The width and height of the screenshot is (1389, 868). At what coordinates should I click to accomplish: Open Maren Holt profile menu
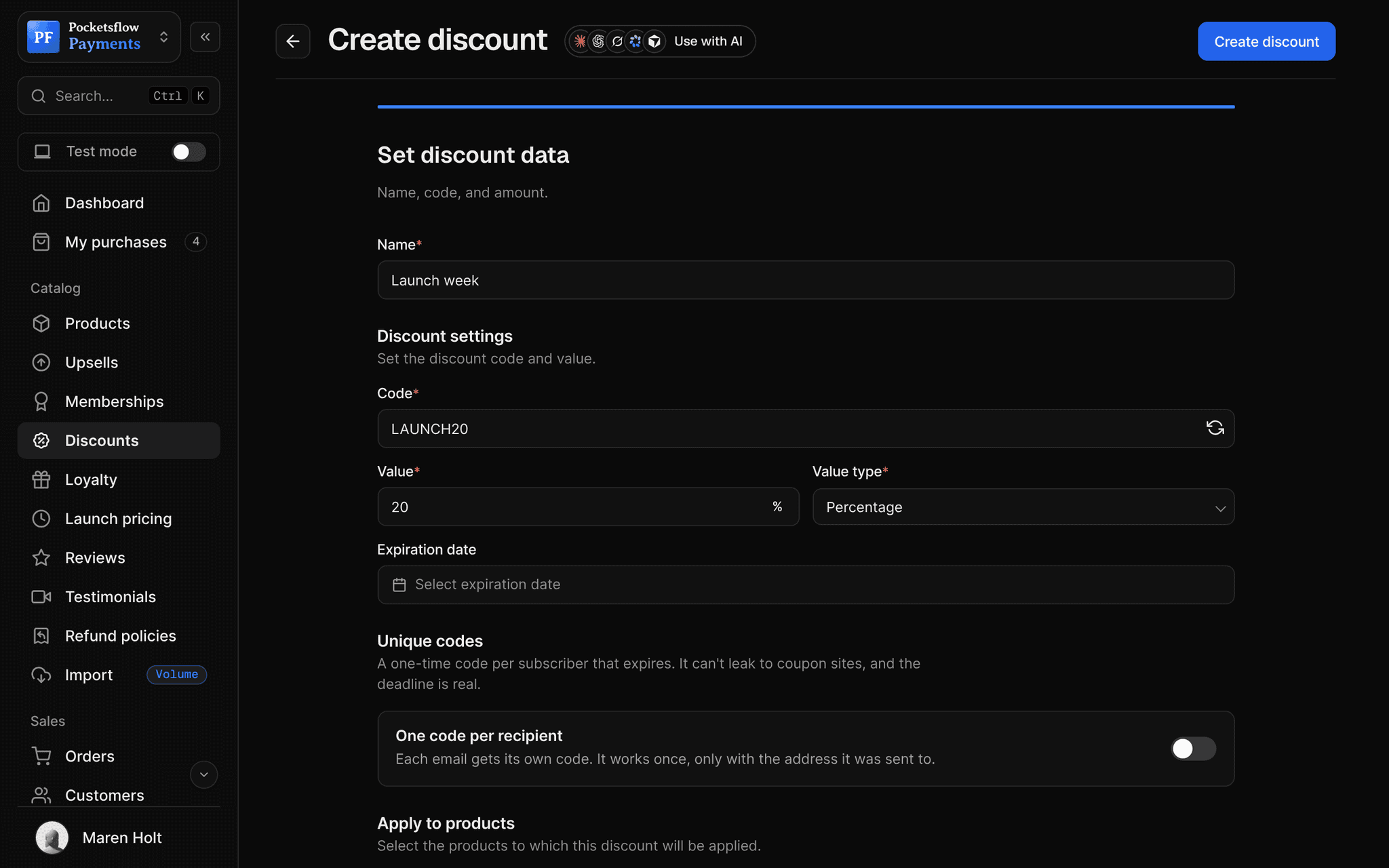click(x=119, y=837)
